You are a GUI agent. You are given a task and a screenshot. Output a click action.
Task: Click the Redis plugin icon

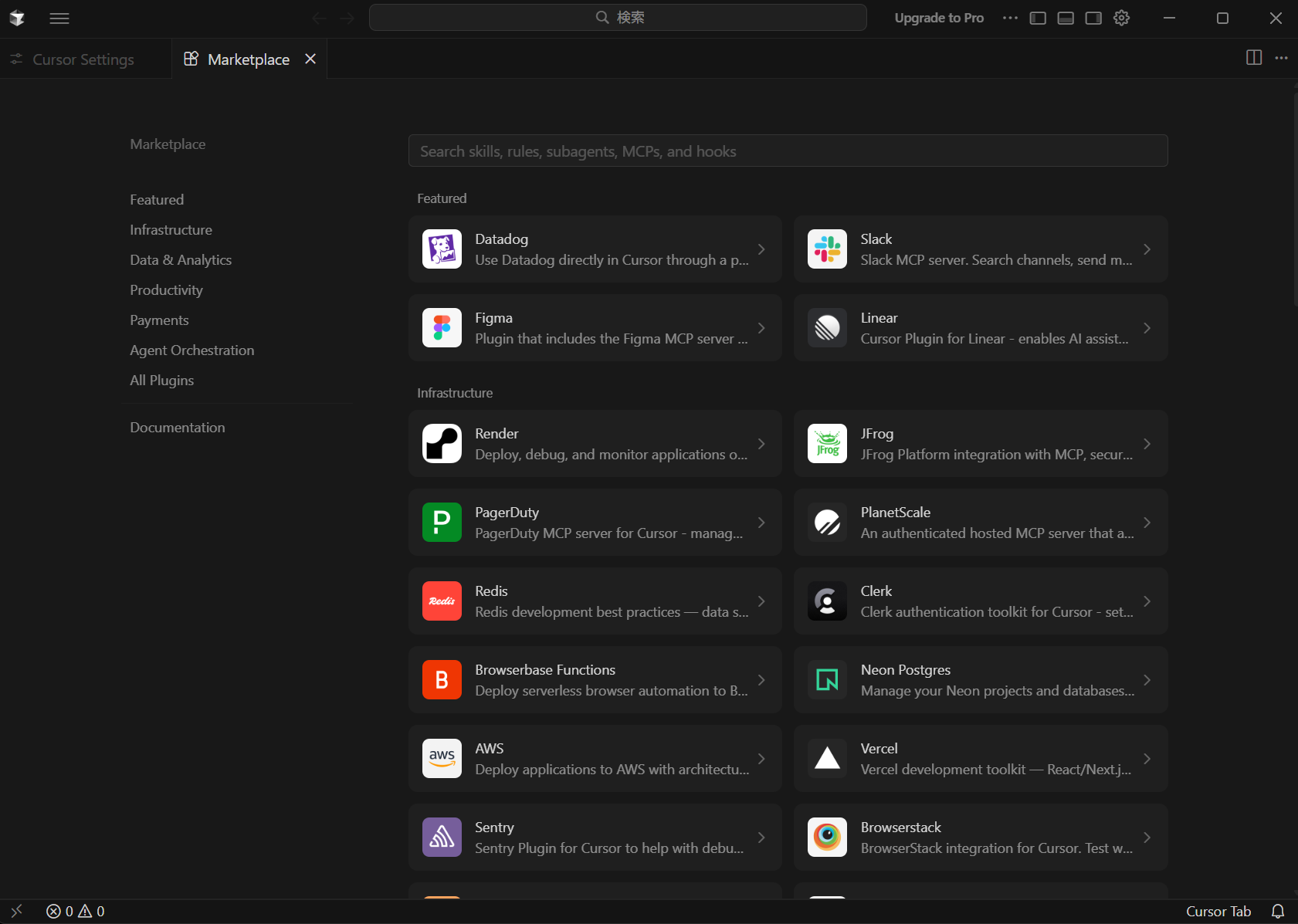[x=442, y=601]
